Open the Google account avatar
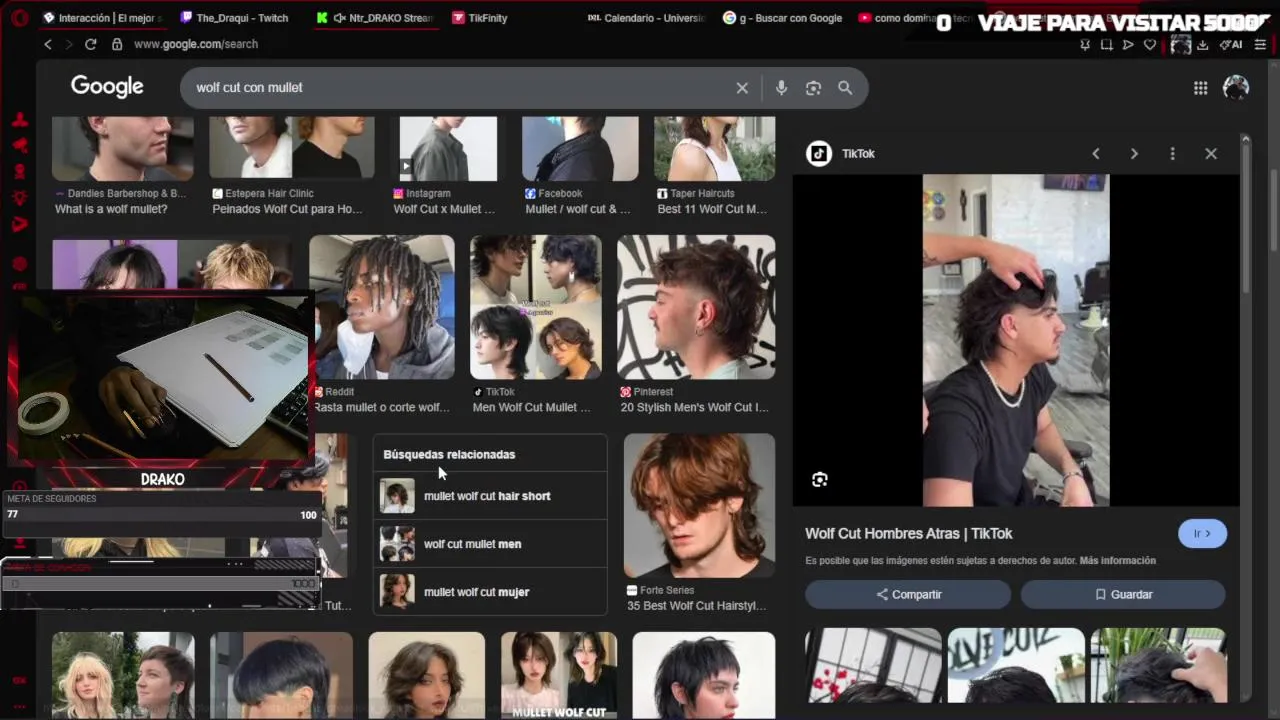 [x=1236, y=88]
